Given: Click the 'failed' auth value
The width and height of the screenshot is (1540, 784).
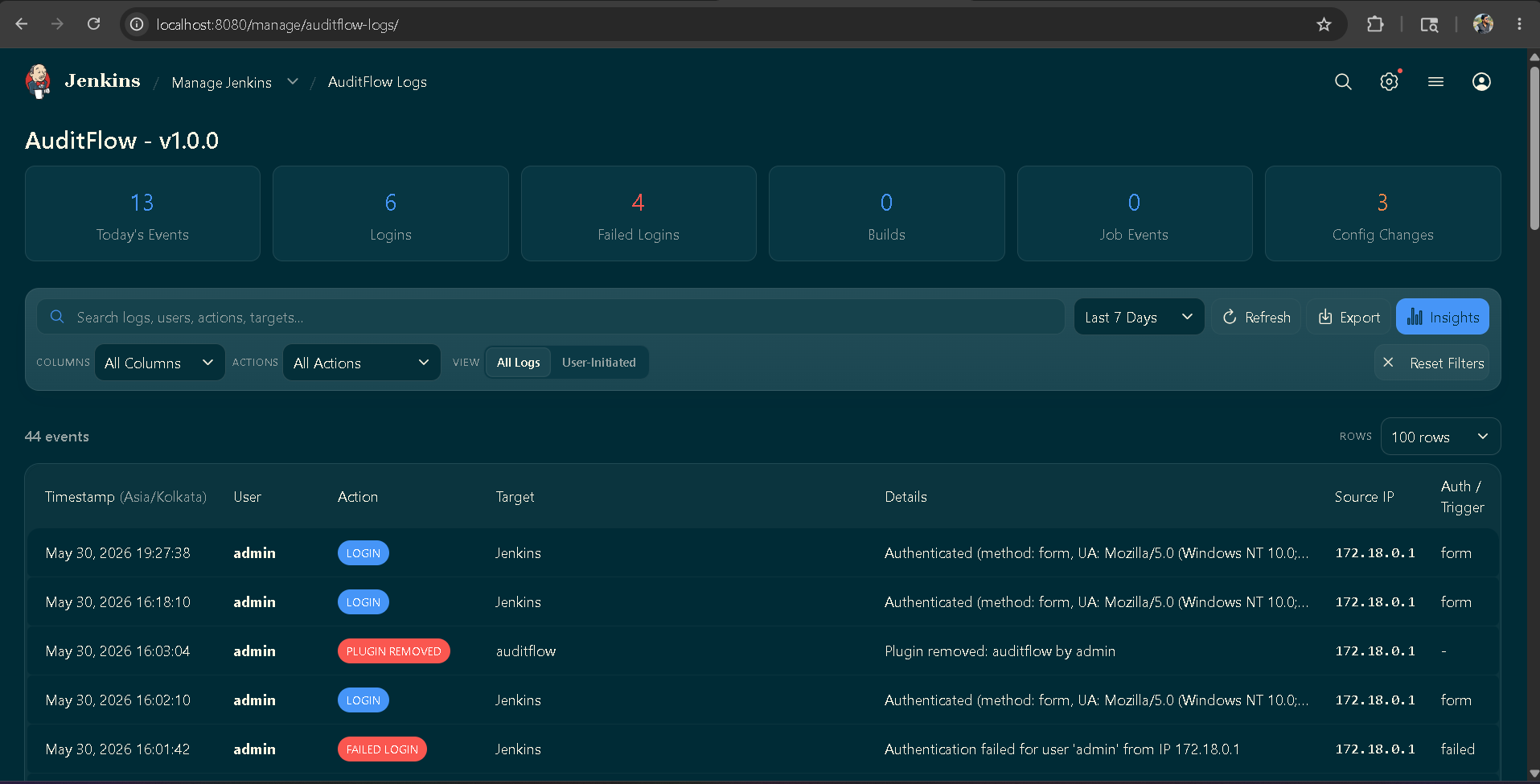Looking at the screenshot, I should pyautogui.click(x=1457, y=749).
